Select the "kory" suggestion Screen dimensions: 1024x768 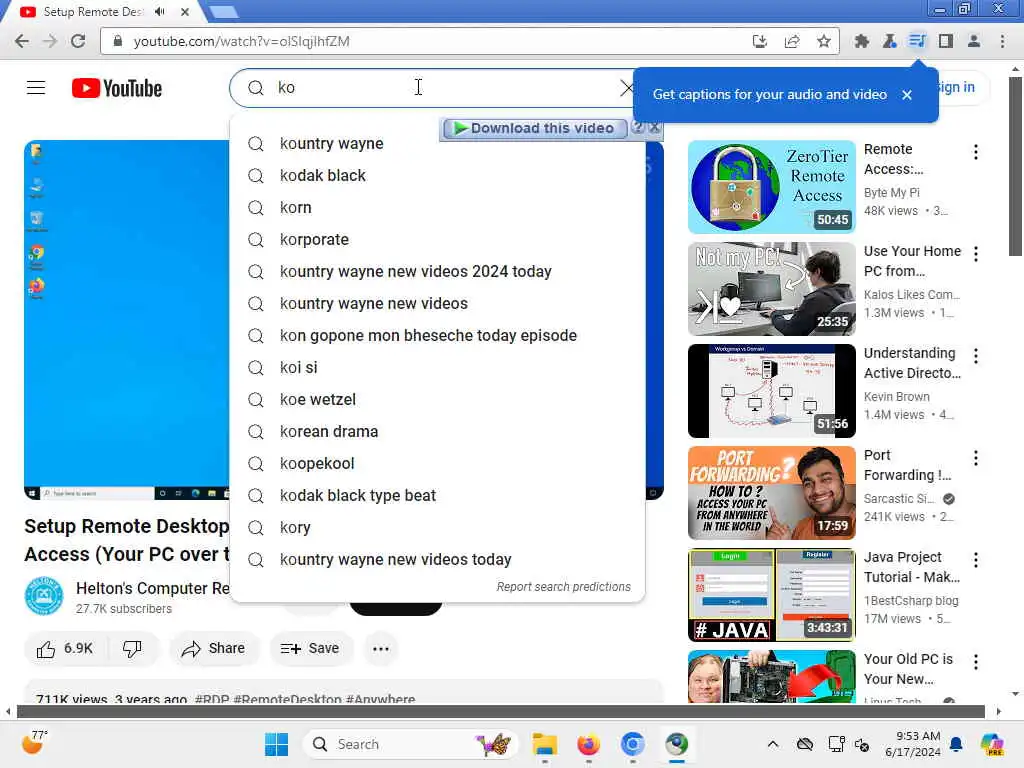pos(437,528)
